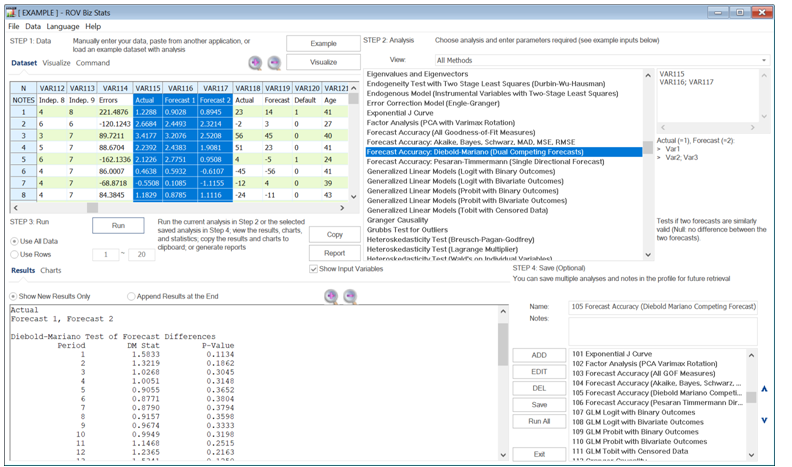Viewport: 792px width, 467px height.
Task: Click the dataset horizontal scrollbar thumb
Action: 92,207
